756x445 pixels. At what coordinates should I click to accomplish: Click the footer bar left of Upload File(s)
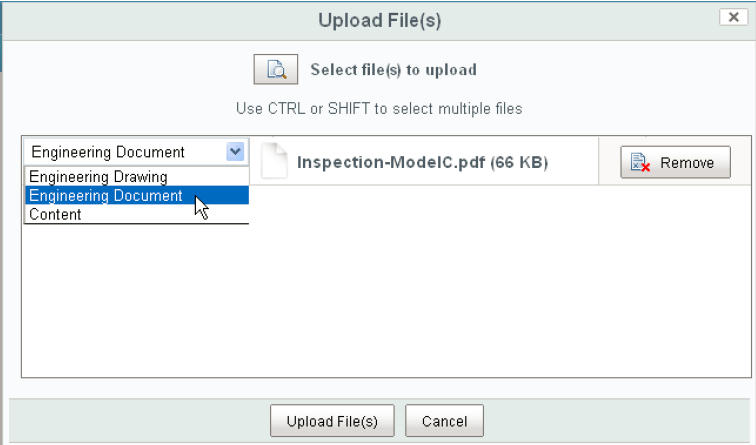point(139,421)
